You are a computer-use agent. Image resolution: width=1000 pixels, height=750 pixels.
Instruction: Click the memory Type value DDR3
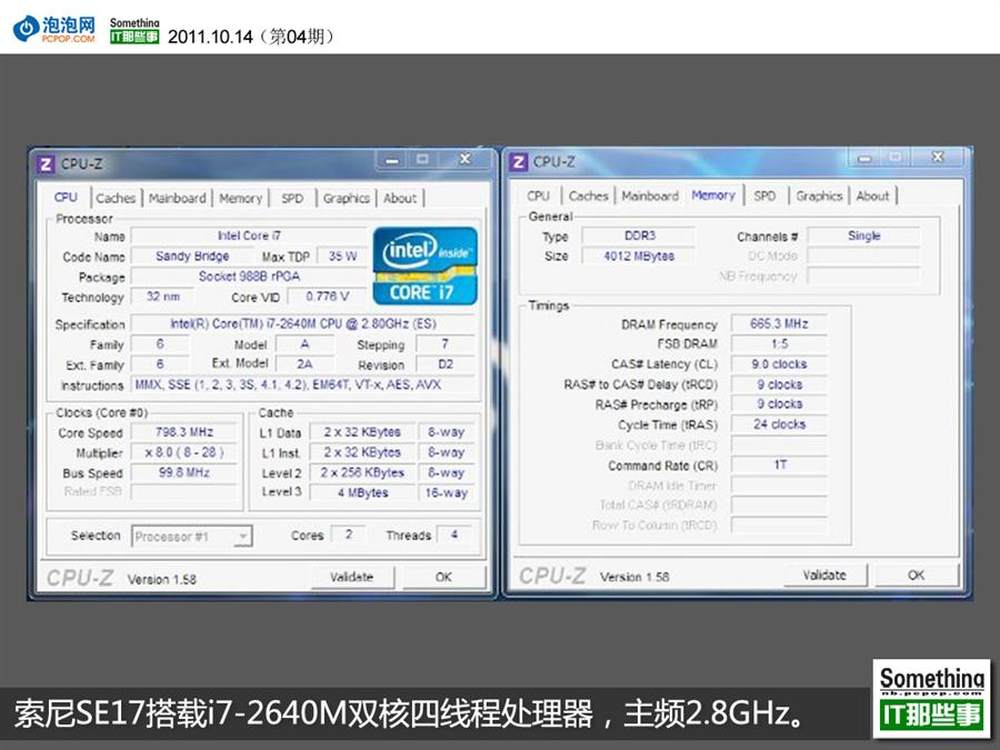point(640,236)
